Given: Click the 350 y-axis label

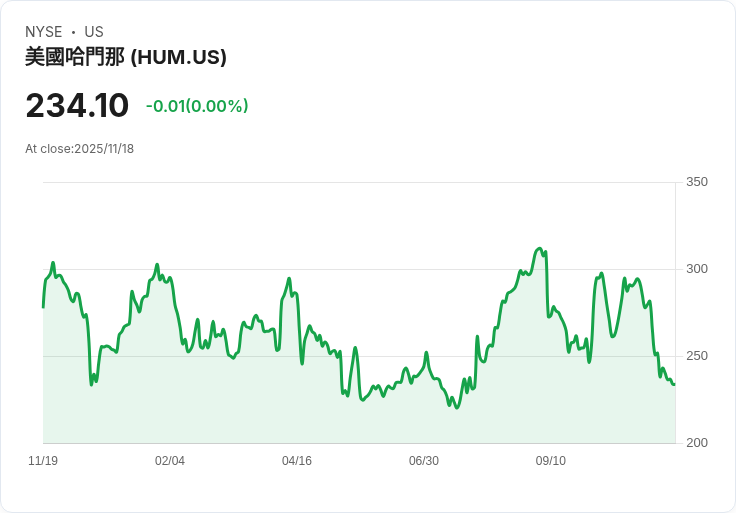Looking at the screenshot, I should pyautogui.click(x=697, y=182).
